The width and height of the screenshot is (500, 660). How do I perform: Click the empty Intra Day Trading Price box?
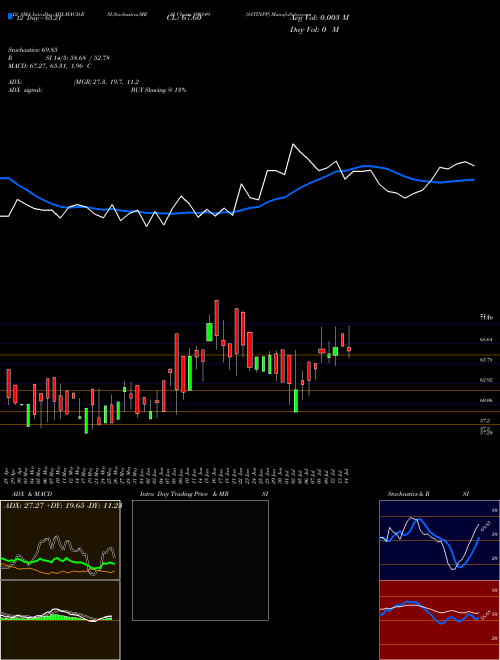(x=200, y=560)
